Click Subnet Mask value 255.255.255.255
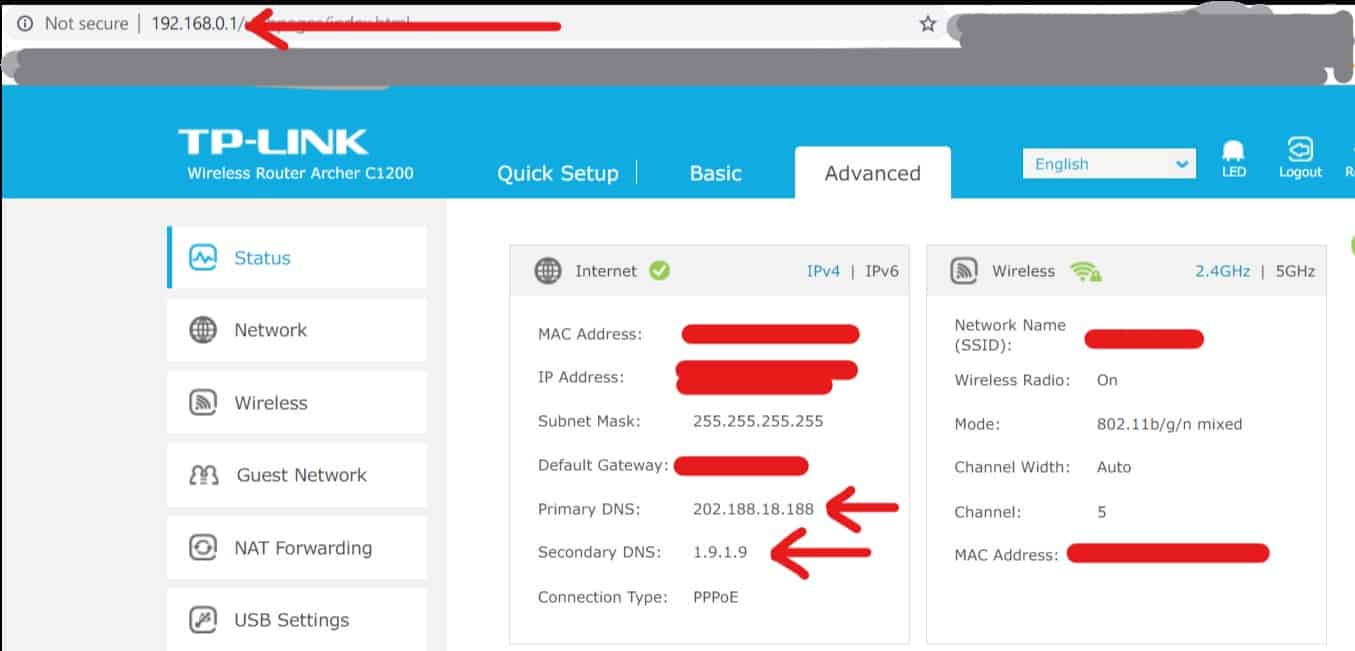Image resolution: width=1355 pixels, height=651 pixels. click(758, 421)
